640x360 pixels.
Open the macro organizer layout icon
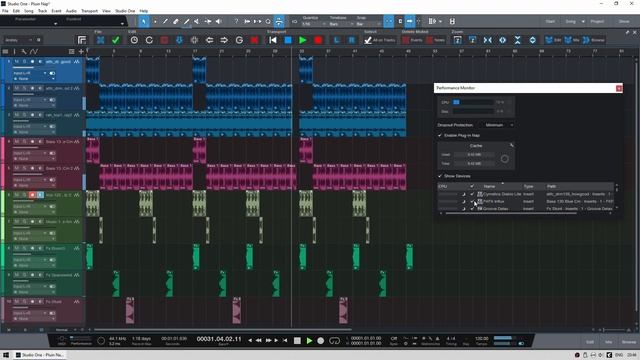[82, 40]
